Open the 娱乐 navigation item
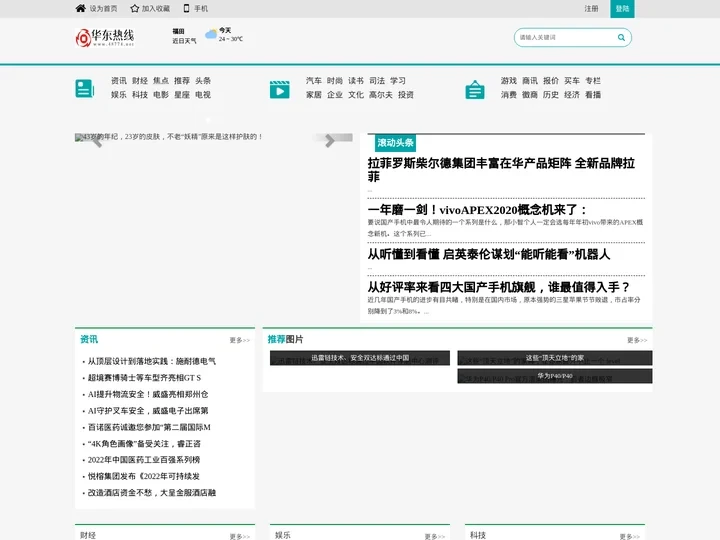 tap(118, 95)
